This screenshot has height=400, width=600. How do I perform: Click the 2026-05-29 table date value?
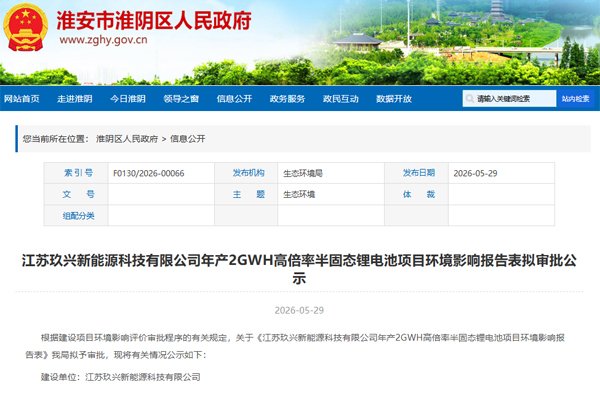pos(475,173)
